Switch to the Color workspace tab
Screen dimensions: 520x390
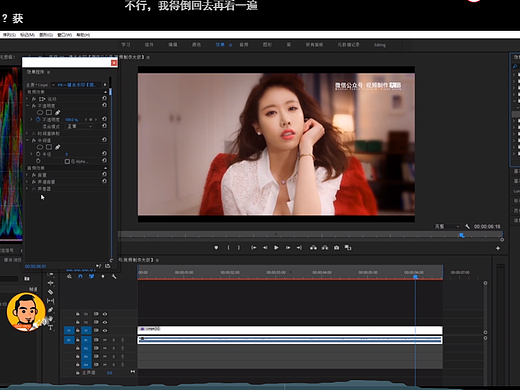(x=196, y=45)
